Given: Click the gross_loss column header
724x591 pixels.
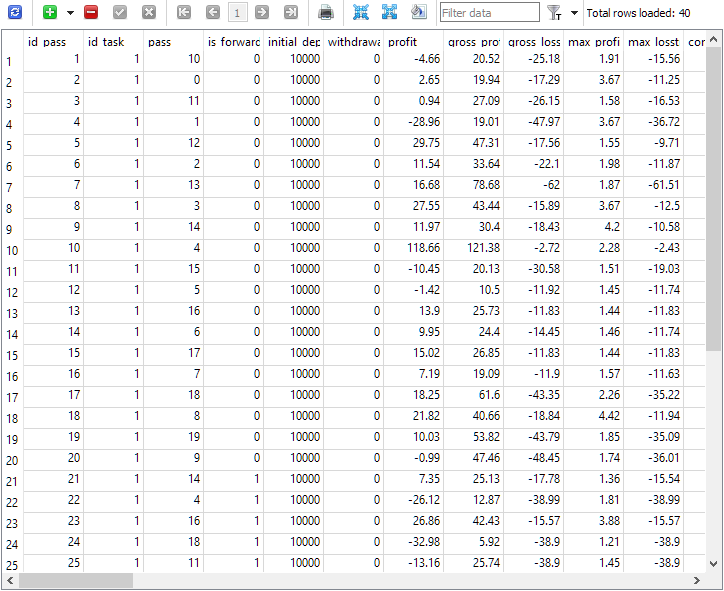Looking at the screenshot, I should [533, 42].
